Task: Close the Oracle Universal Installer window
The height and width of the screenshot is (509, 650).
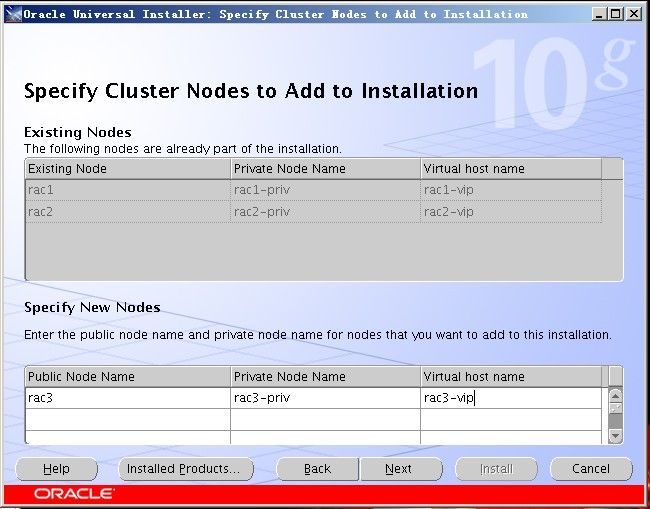Action: [x=633, y=14]
